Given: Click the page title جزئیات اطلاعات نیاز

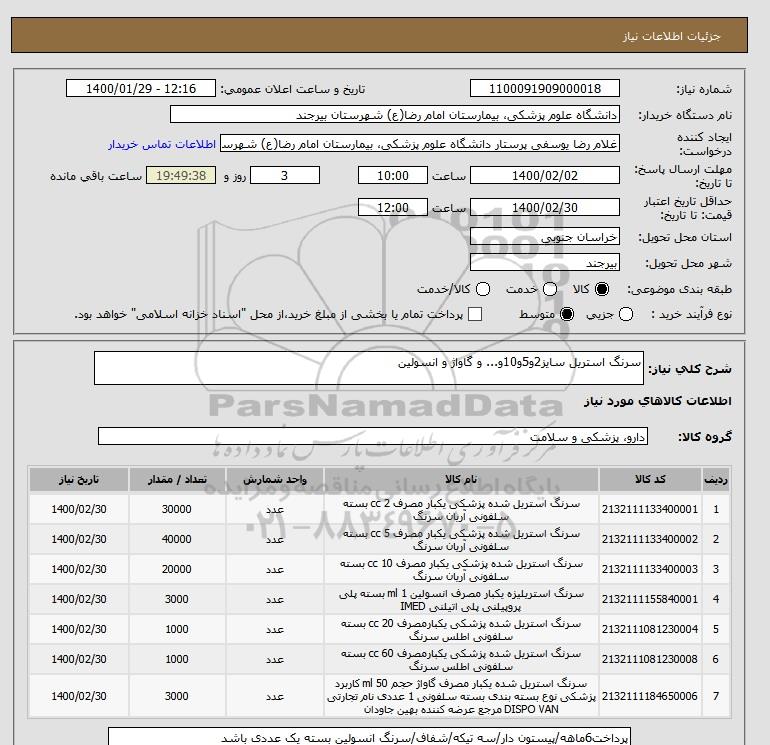Looking at the screenshot, I should (671, 36).
